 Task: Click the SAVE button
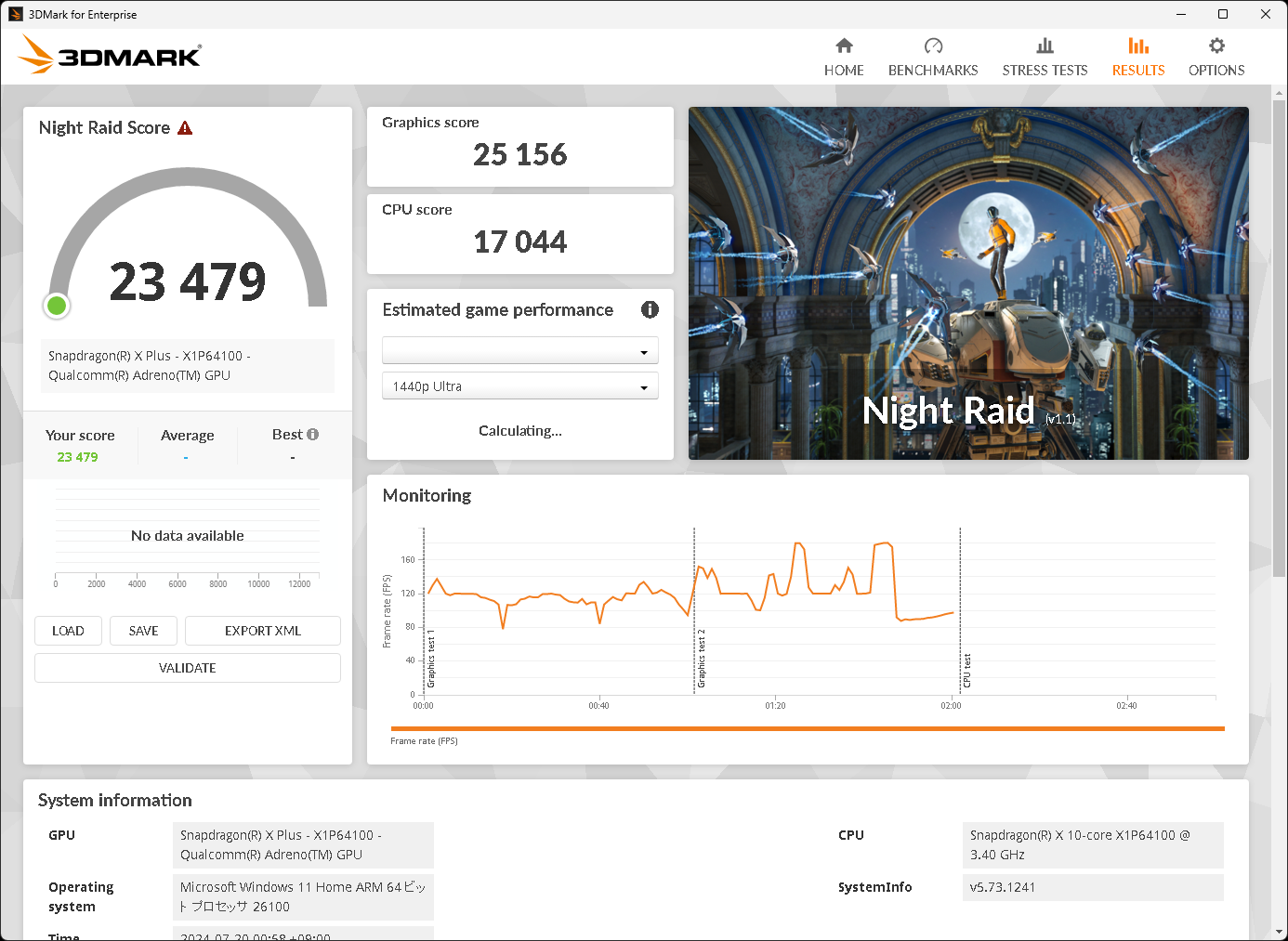tap(143, 631)
